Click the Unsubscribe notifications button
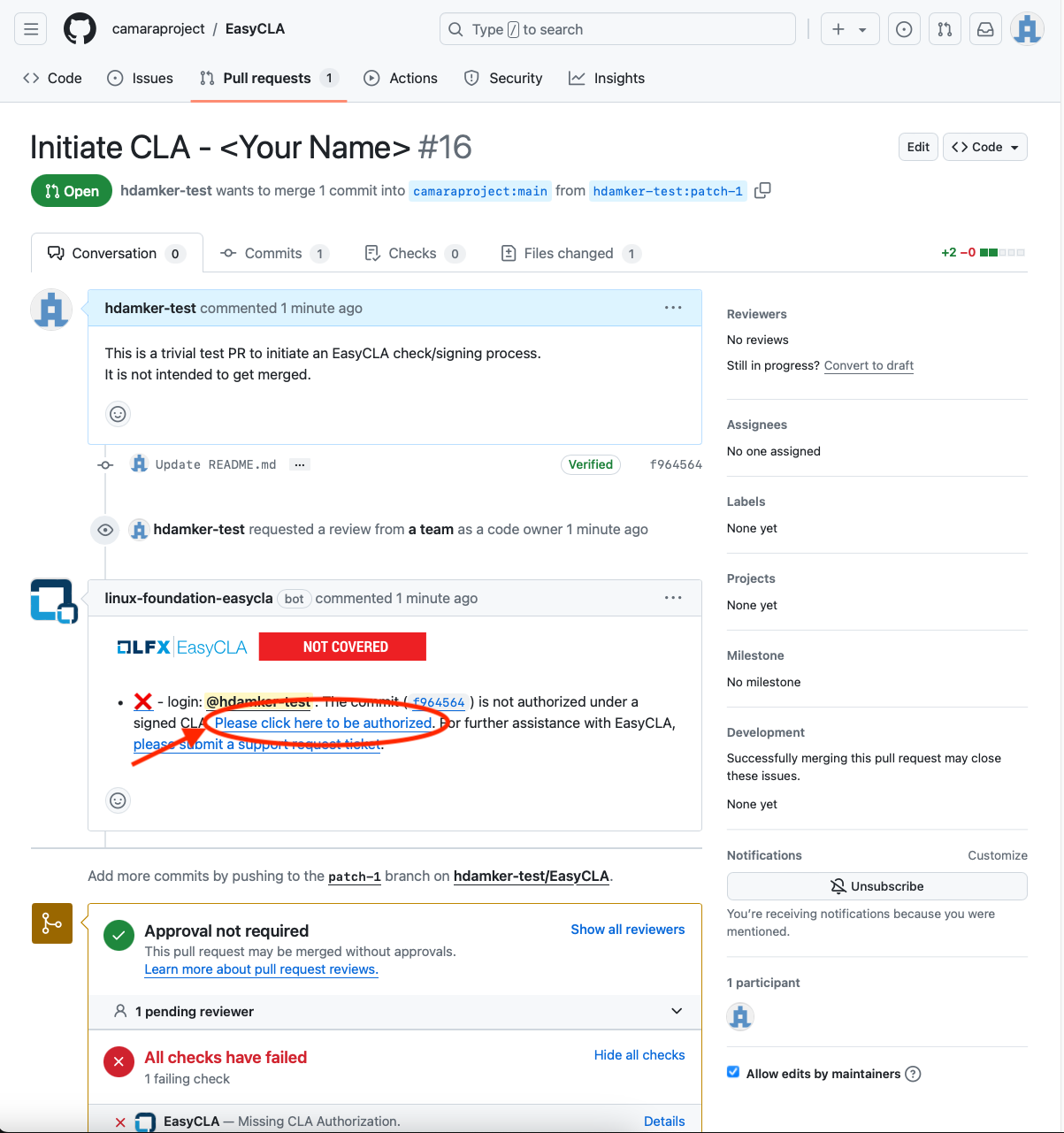Viewport: 1064px width, 1133px height. tap(877, 886)
